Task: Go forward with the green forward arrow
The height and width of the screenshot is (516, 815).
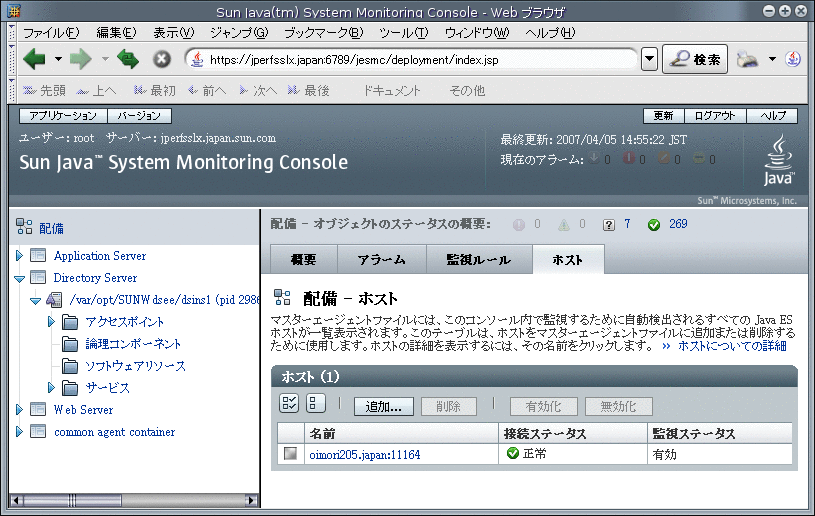Action: pyautogui.click(x=80, y=59)
